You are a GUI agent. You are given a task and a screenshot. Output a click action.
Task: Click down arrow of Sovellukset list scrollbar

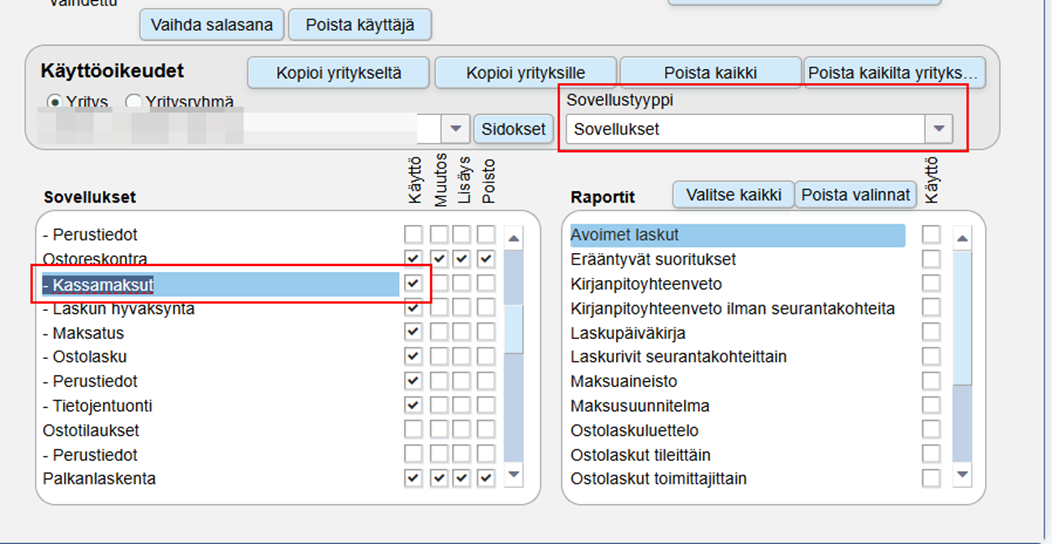click(513, 474)
